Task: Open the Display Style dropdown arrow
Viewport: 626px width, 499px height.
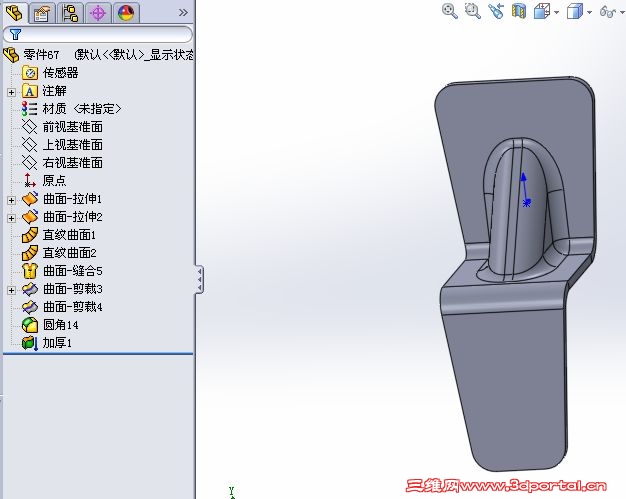Action: (589, 12)
